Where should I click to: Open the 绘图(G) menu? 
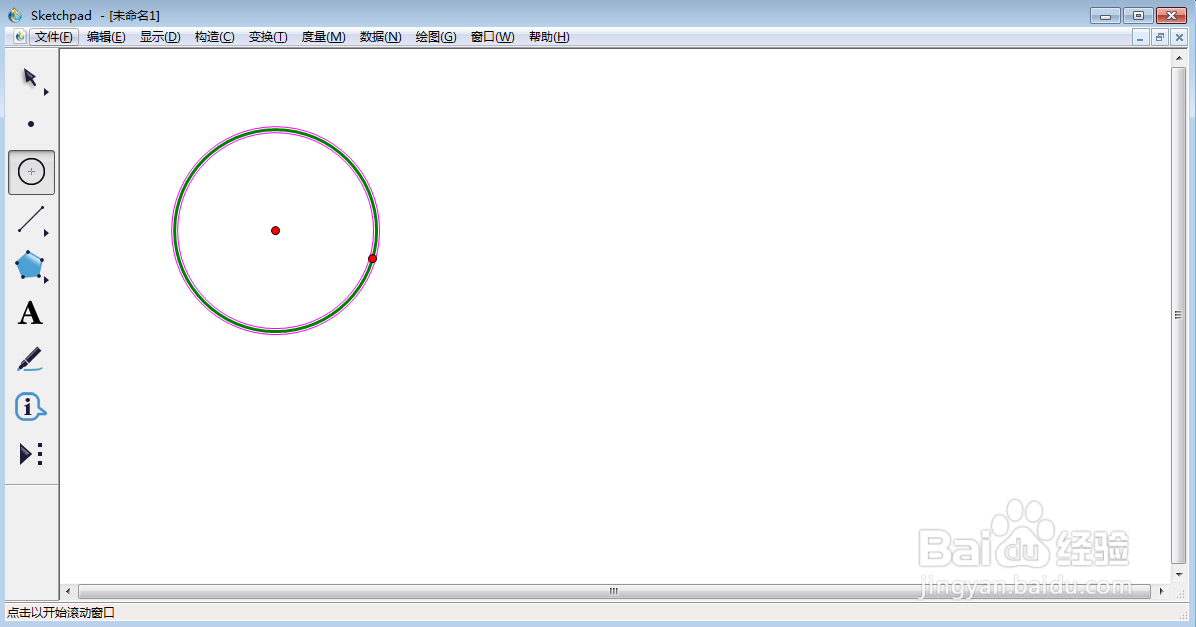pos(436,37)
